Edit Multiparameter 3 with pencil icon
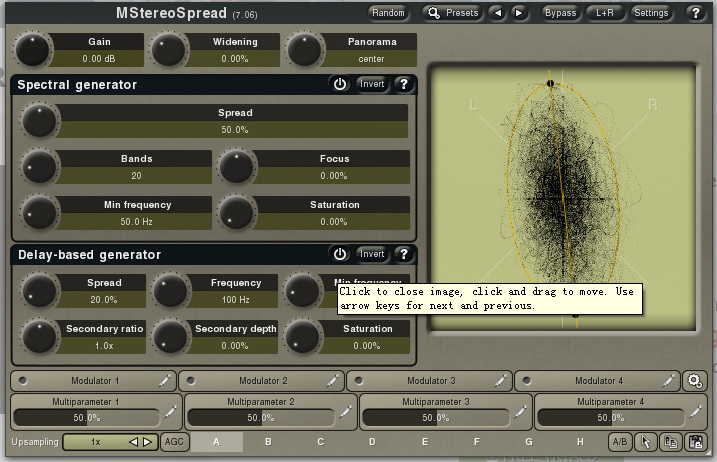The width and height of the screenshot is (717, 462). coord(520,412)
